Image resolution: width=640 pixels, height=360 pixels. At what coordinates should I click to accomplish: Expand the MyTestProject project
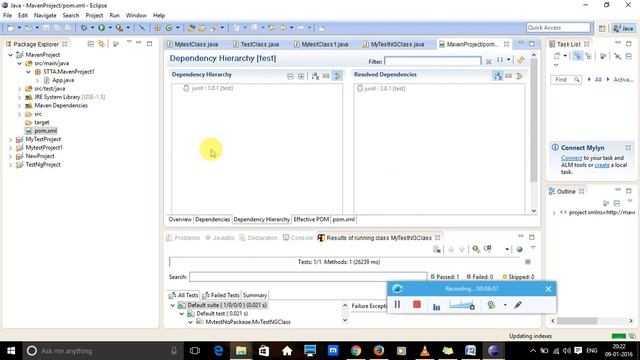tap(11, 139)
